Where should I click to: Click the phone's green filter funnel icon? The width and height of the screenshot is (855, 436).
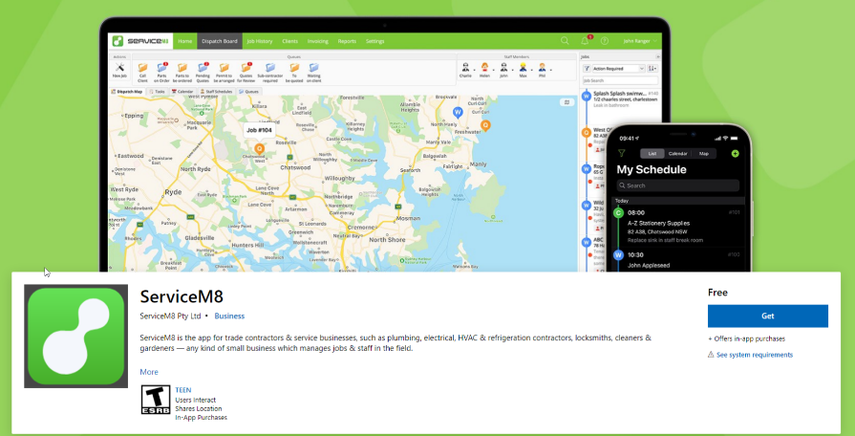(621, 154)
